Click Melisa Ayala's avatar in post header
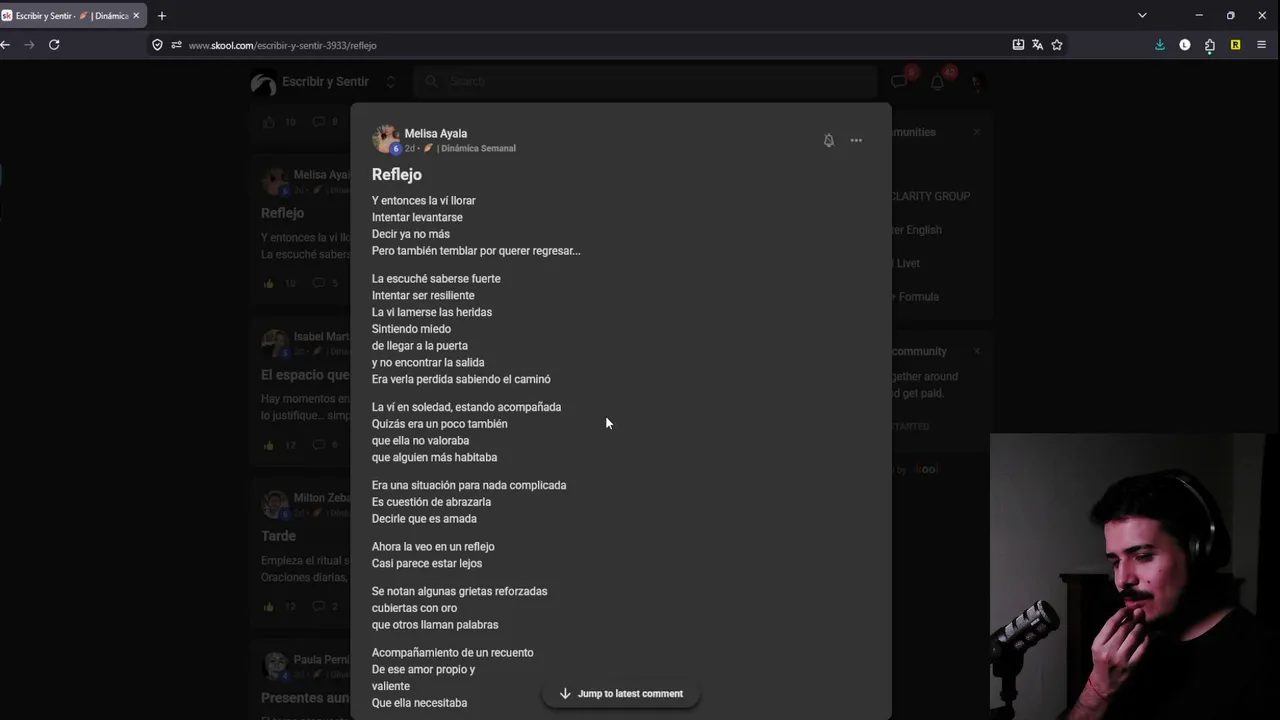1280x720 pixels. (x=385, y=139)
